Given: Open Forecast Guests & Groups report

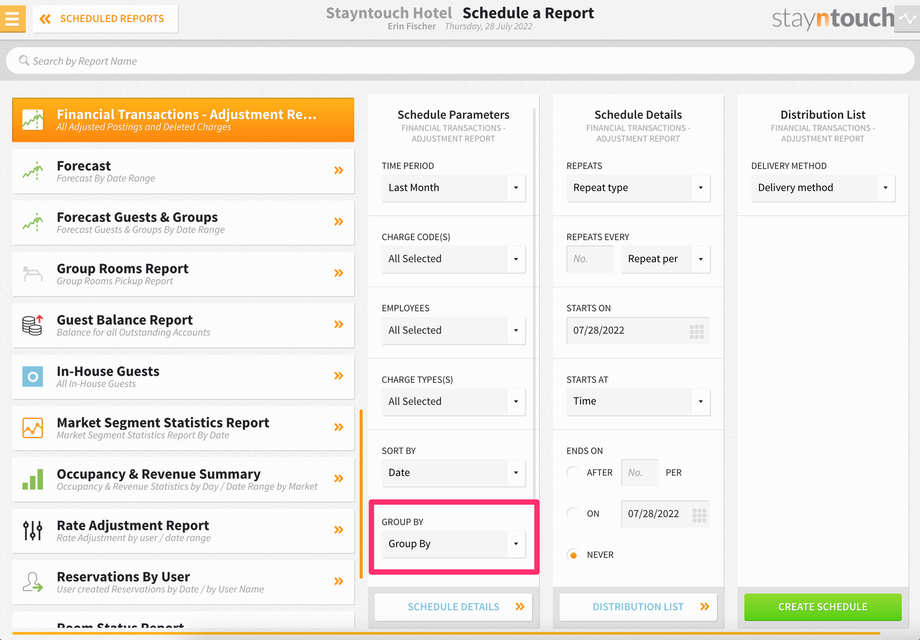Looking at the screenshot, I should click(x=183, y=222).
